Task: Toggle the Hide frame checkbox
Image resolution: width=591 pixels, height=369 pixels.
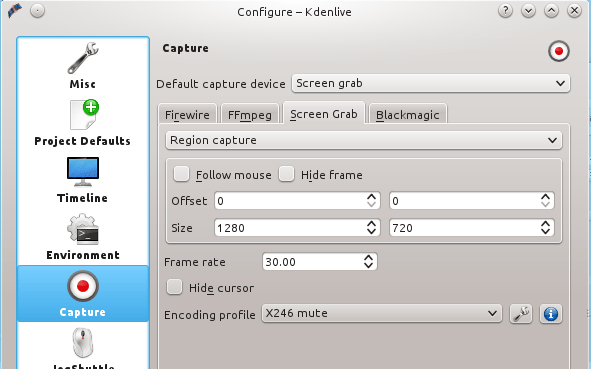Action: (x=286, y=174)
